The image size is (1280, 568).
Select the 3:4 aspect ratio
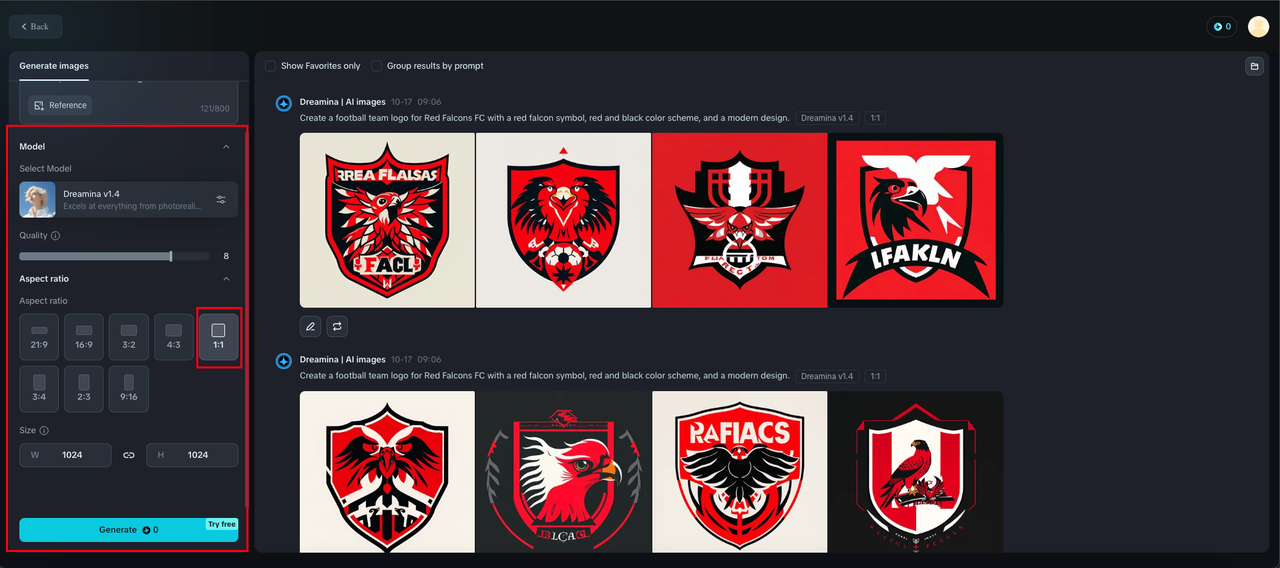39,389
